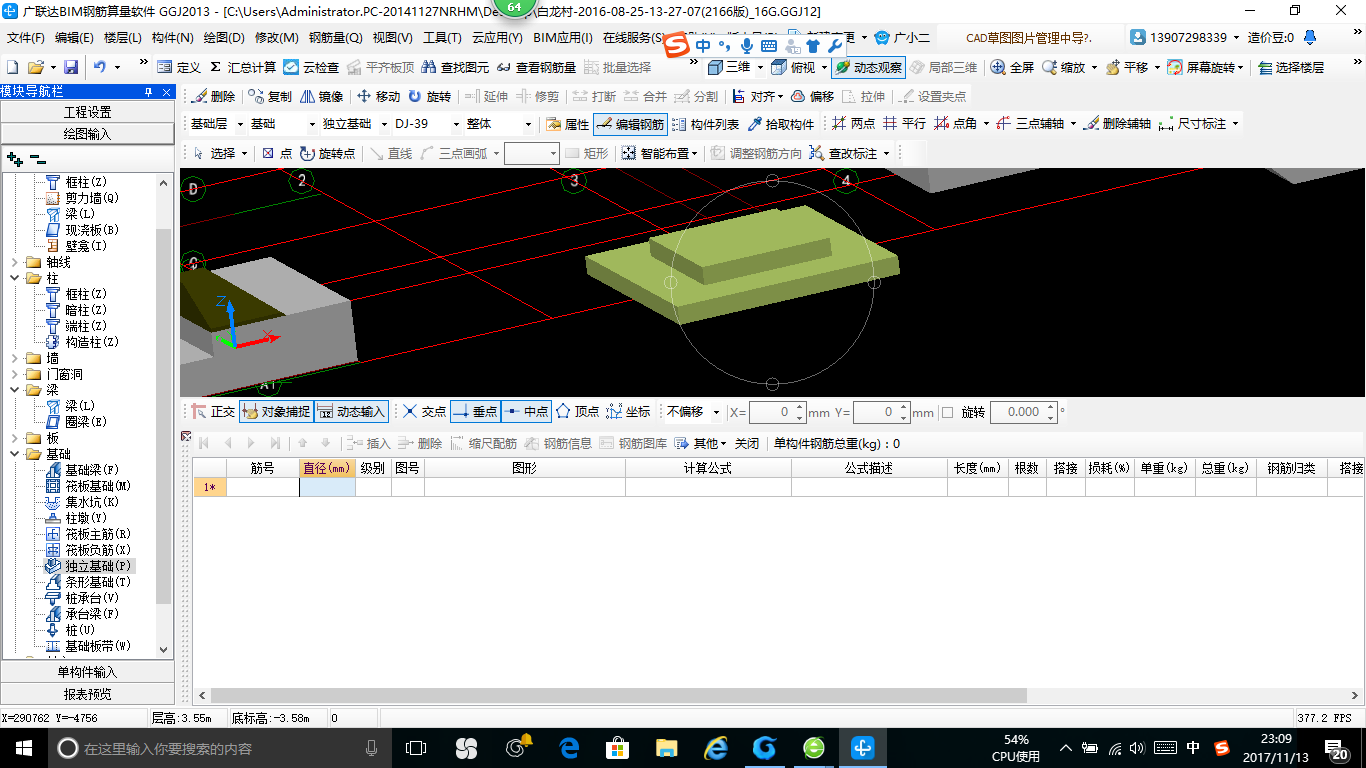This screenshot has width=1366, height=768.
Task: Switch to 单构件输入 panel
Action: pos(87,672)
